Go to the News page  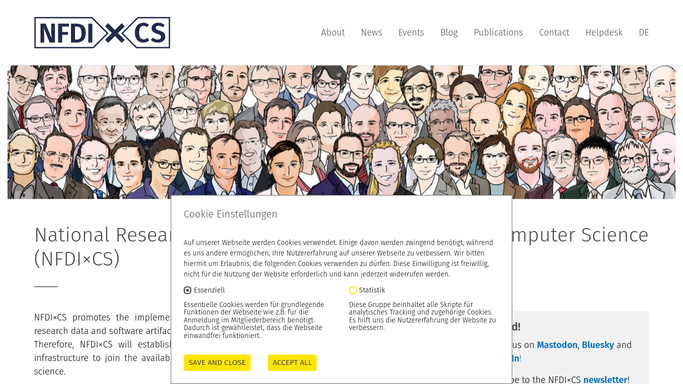tap(371, 33)
